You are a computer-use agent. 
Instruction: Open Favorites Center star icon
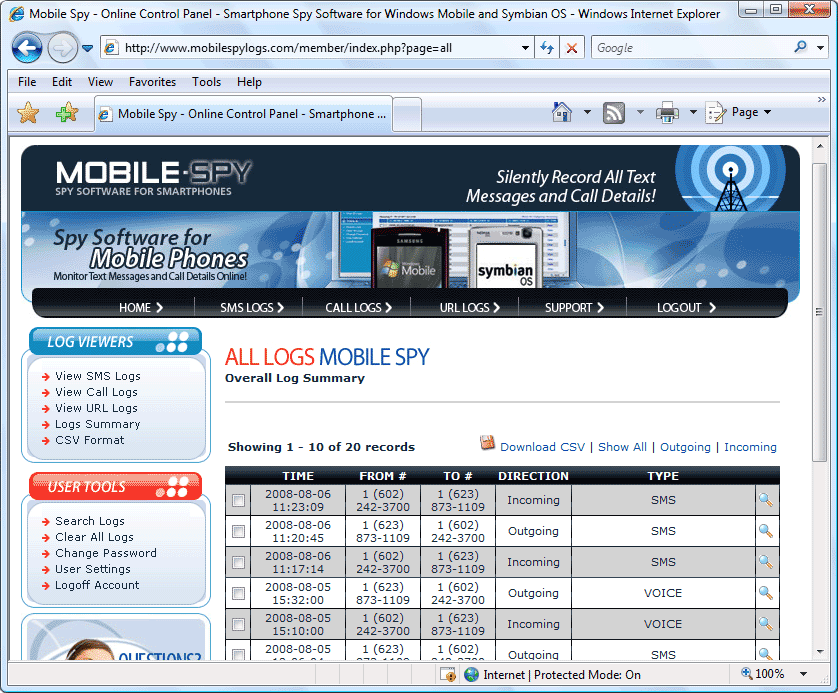[x=28, y=113]
